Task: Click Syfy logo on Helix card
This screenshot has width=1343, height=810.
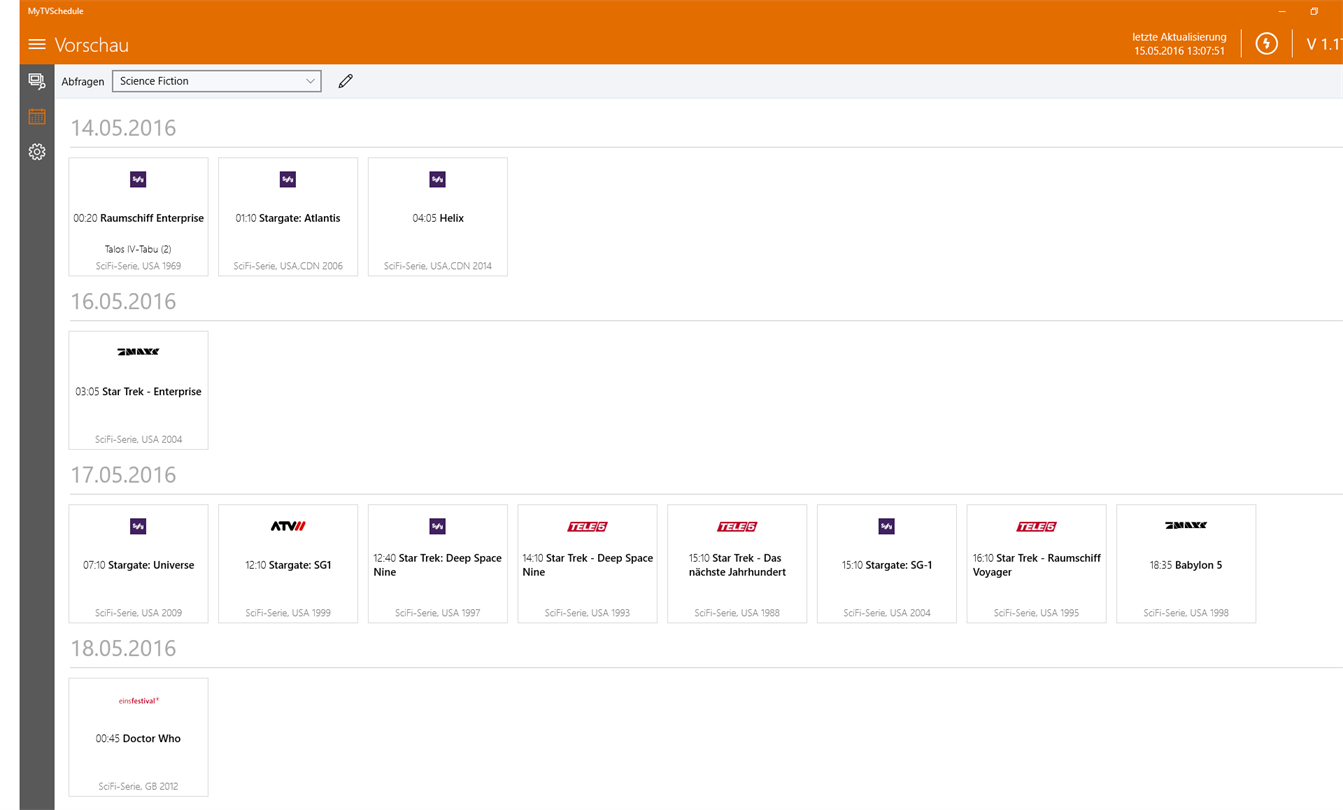Action: (437, 180)
